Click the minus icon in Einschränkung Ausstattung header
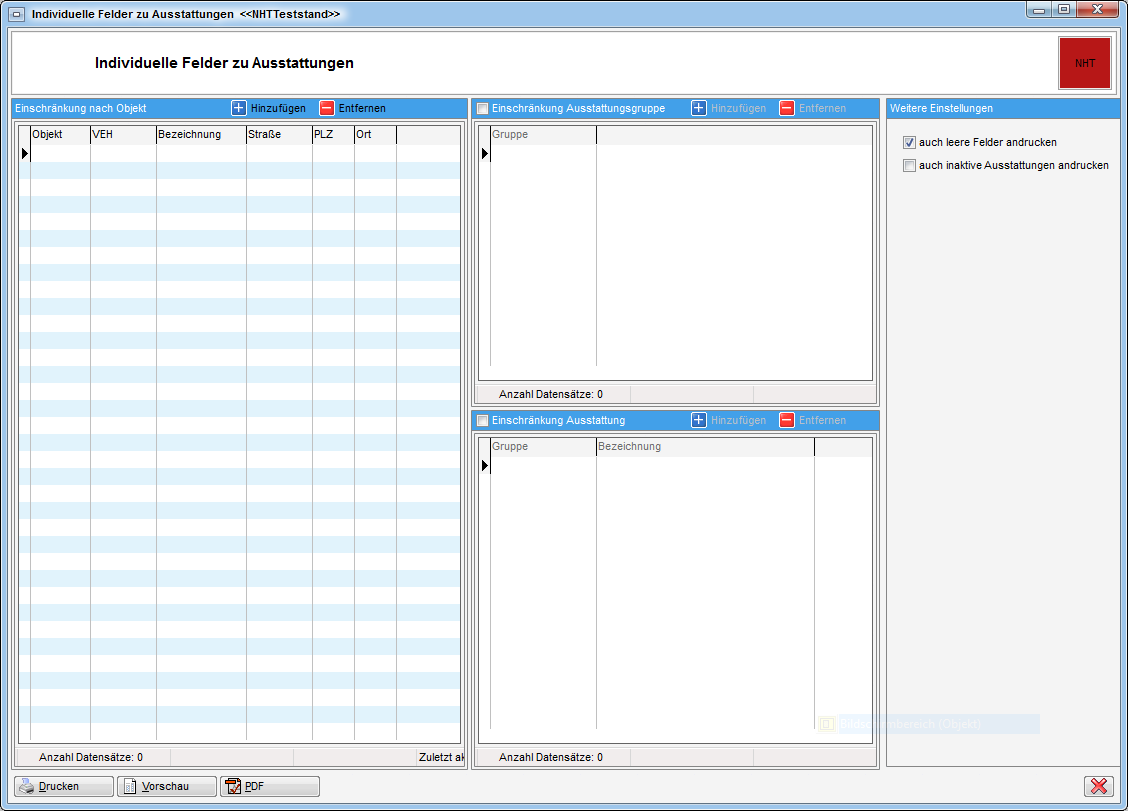 (787, 420)
